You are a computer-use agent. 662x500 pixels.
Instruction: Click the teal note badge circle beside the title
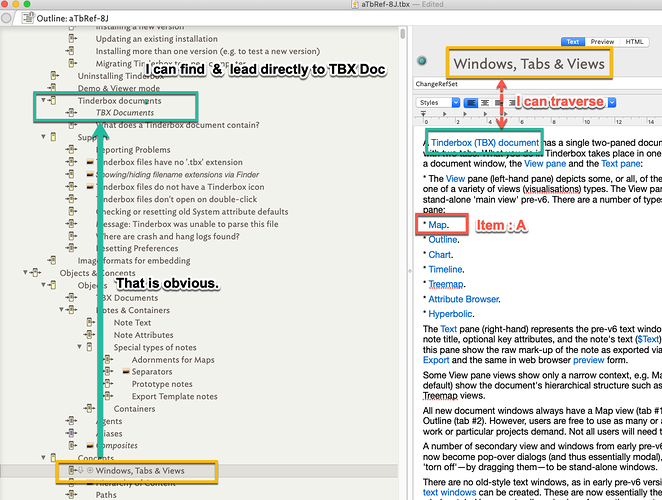(421, 61)
